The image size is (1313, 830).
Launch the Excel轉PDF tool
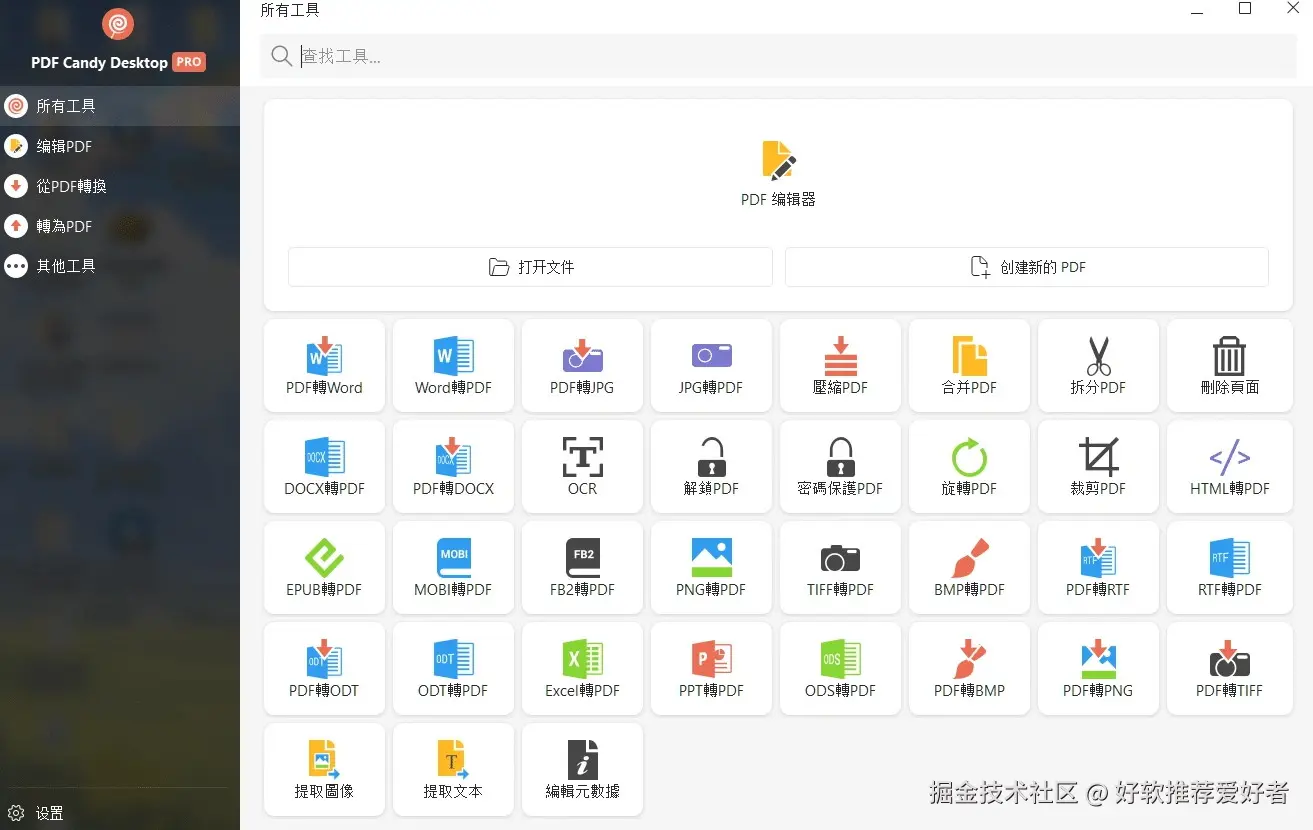(582, 668)
